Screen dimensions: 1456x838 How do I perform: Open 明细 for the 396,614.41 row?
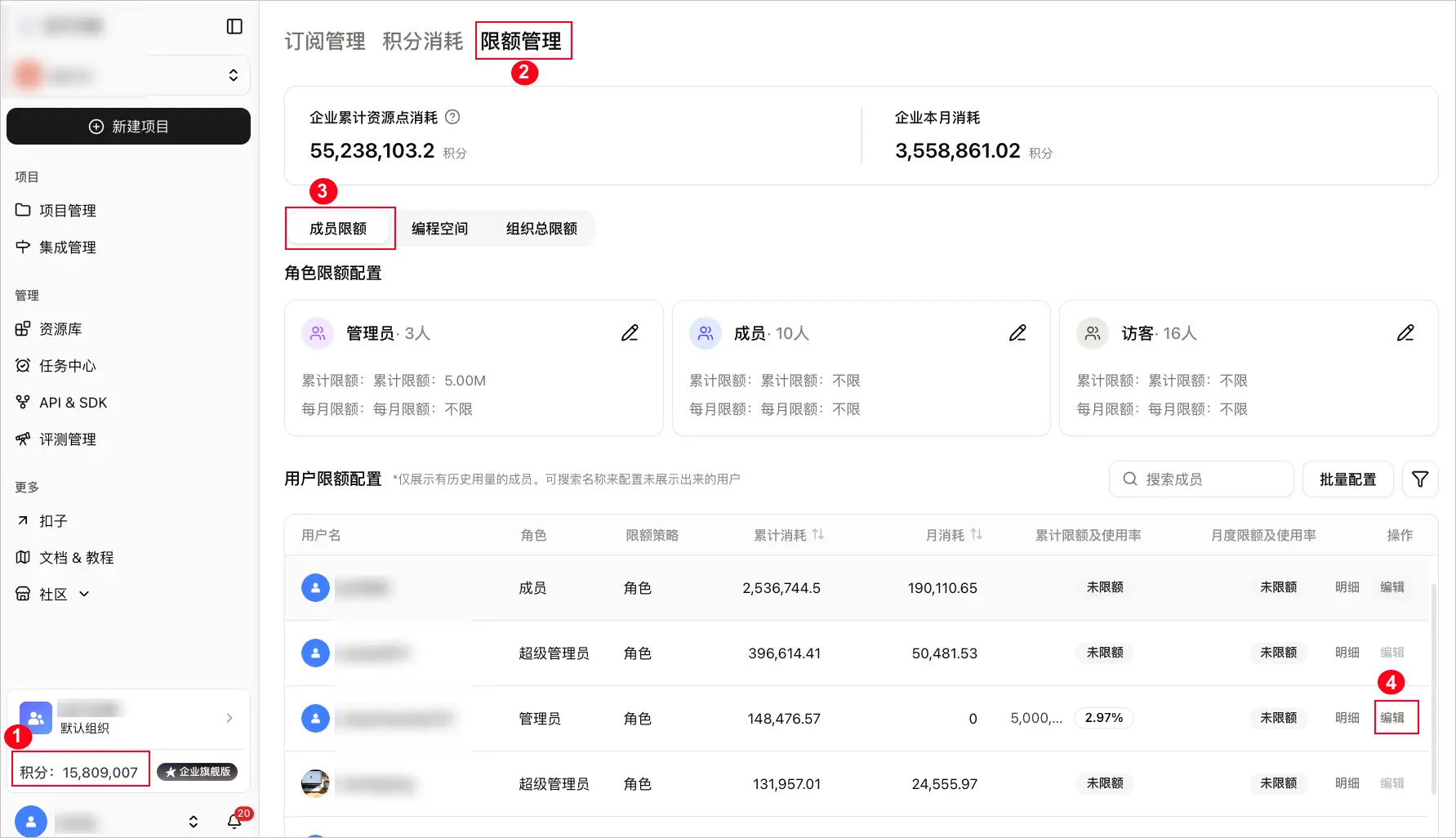(1347, 653)
